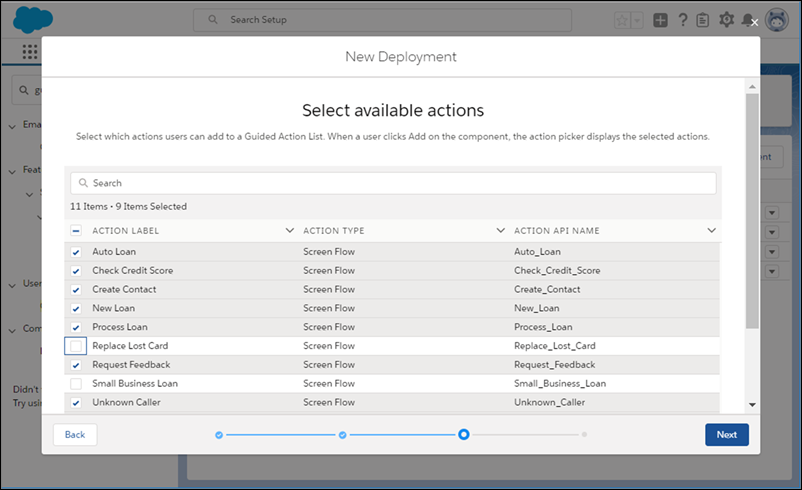Sort by the ACTION TYPE header
Image resolution: width=802 pixels, height=490 pixels.
click(x=334, y=231)
